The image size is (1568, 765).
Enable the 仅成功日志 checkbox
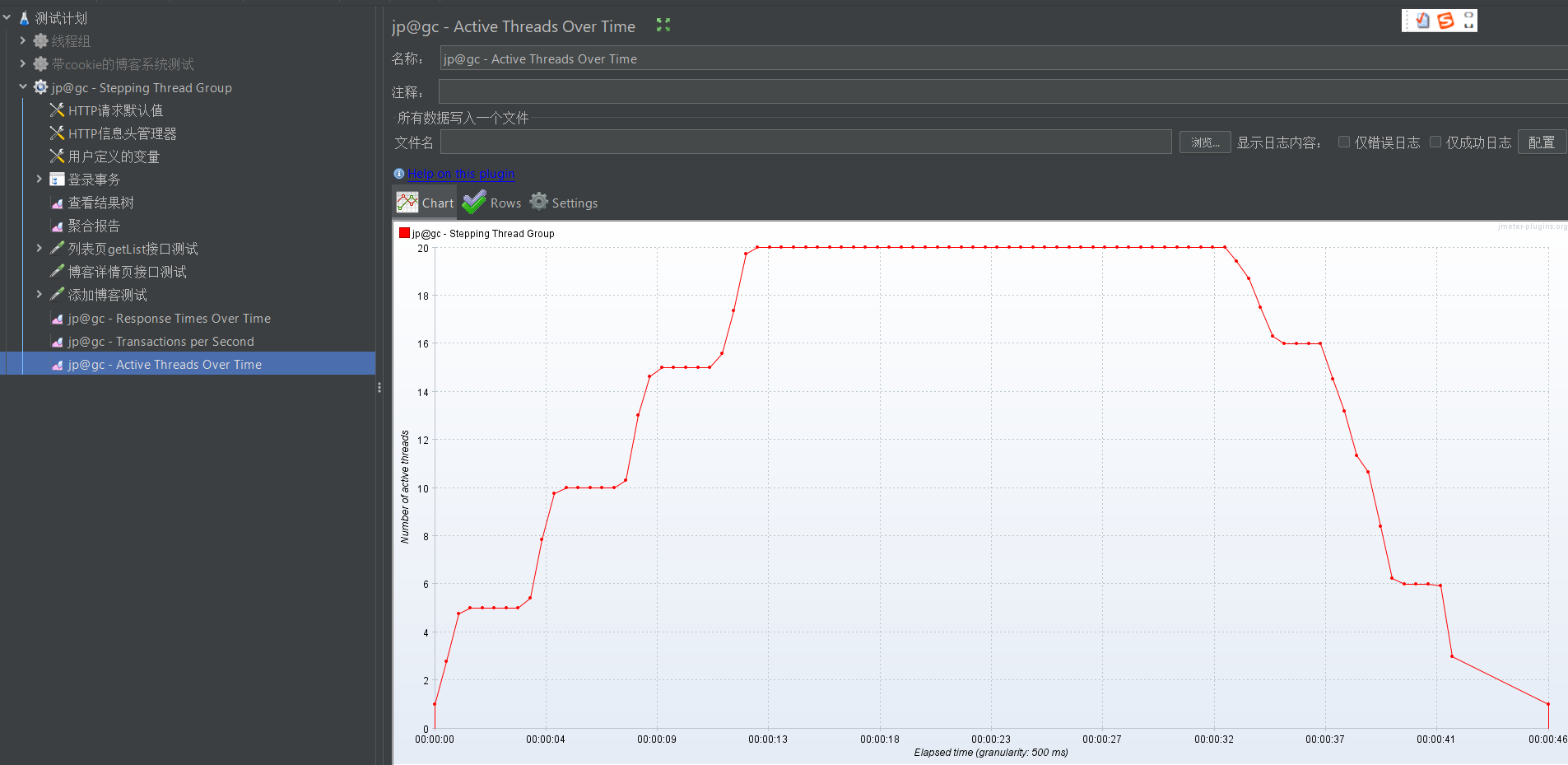pos(1435,142)
